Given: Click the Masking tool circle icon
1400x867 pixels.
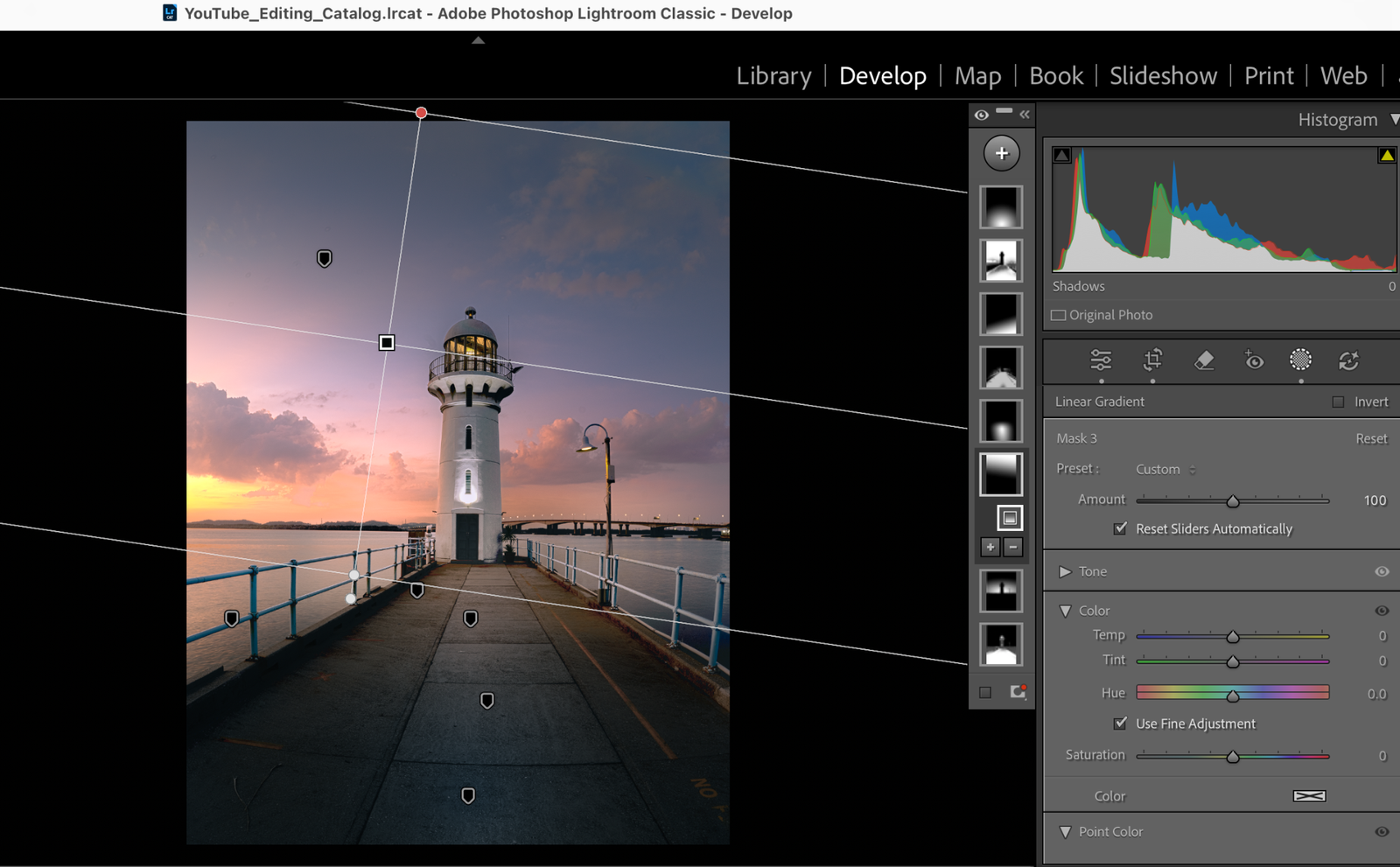Looking at the screenshot, I should pyautogui.click(x=1300, y=360).
